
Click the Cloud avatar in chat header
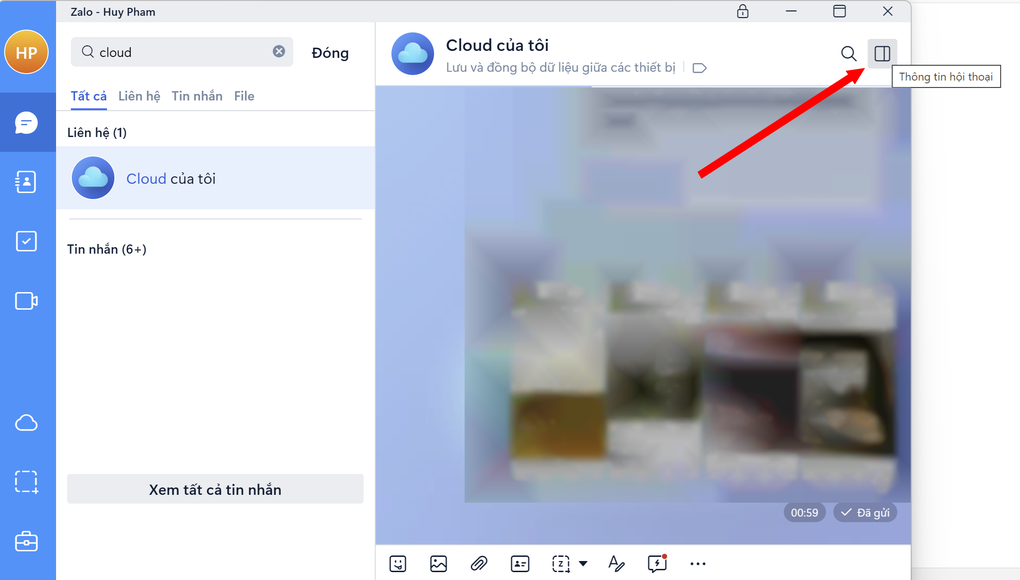point(412,53)
